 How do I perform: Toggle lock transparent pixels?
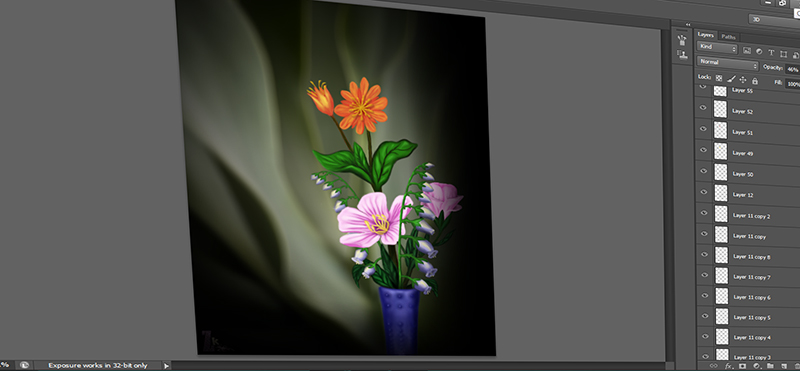point(719,78)
